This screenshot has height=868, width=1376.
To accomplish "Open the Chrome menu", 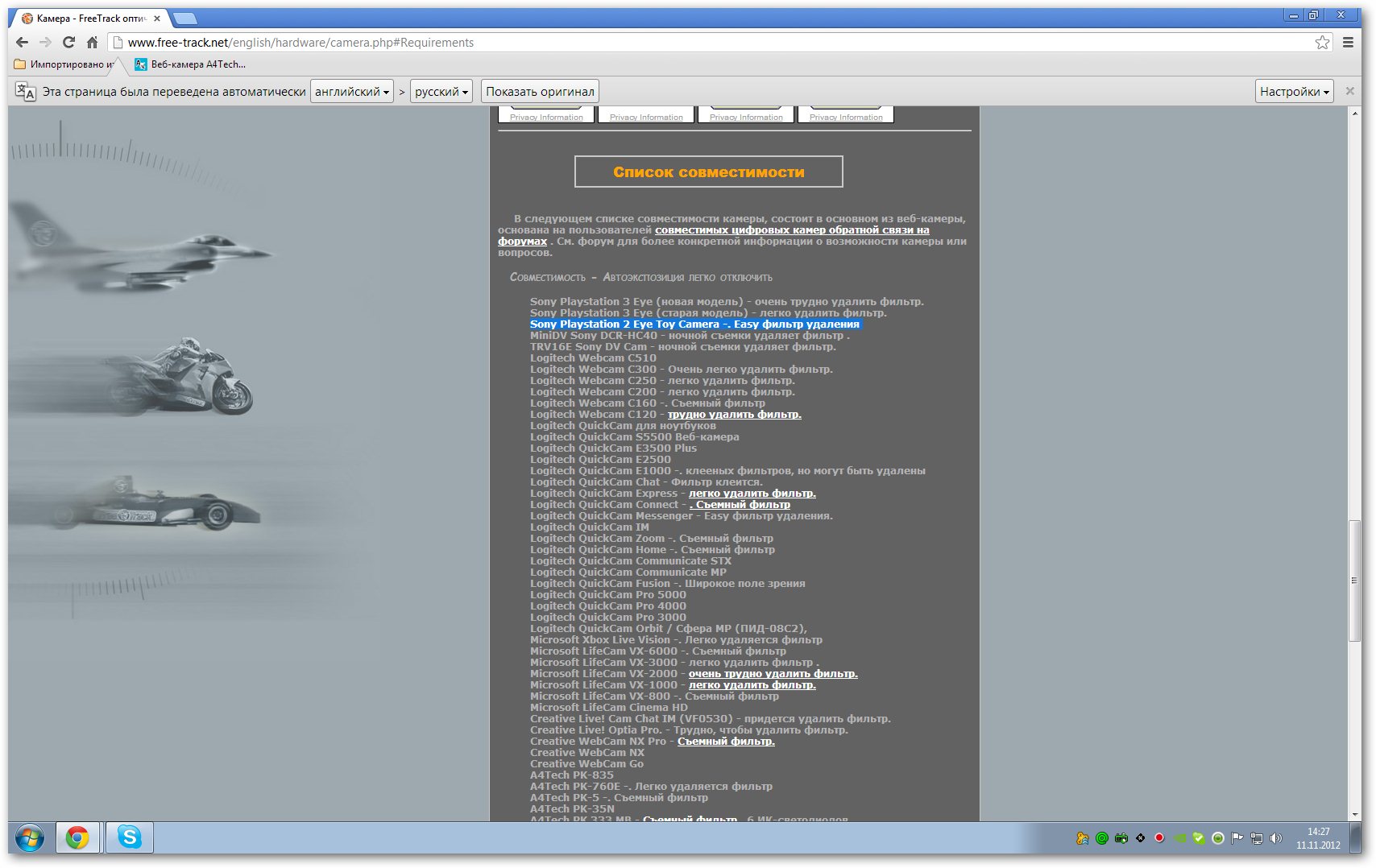I will pos(1348,43).
